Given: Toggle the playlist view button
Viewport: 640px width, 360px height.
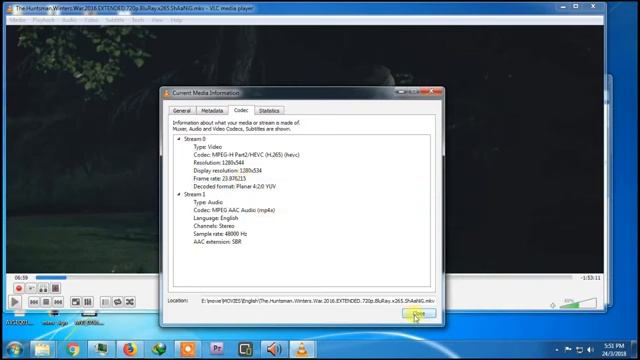Looking at the screenshot, I should (105, 302).
